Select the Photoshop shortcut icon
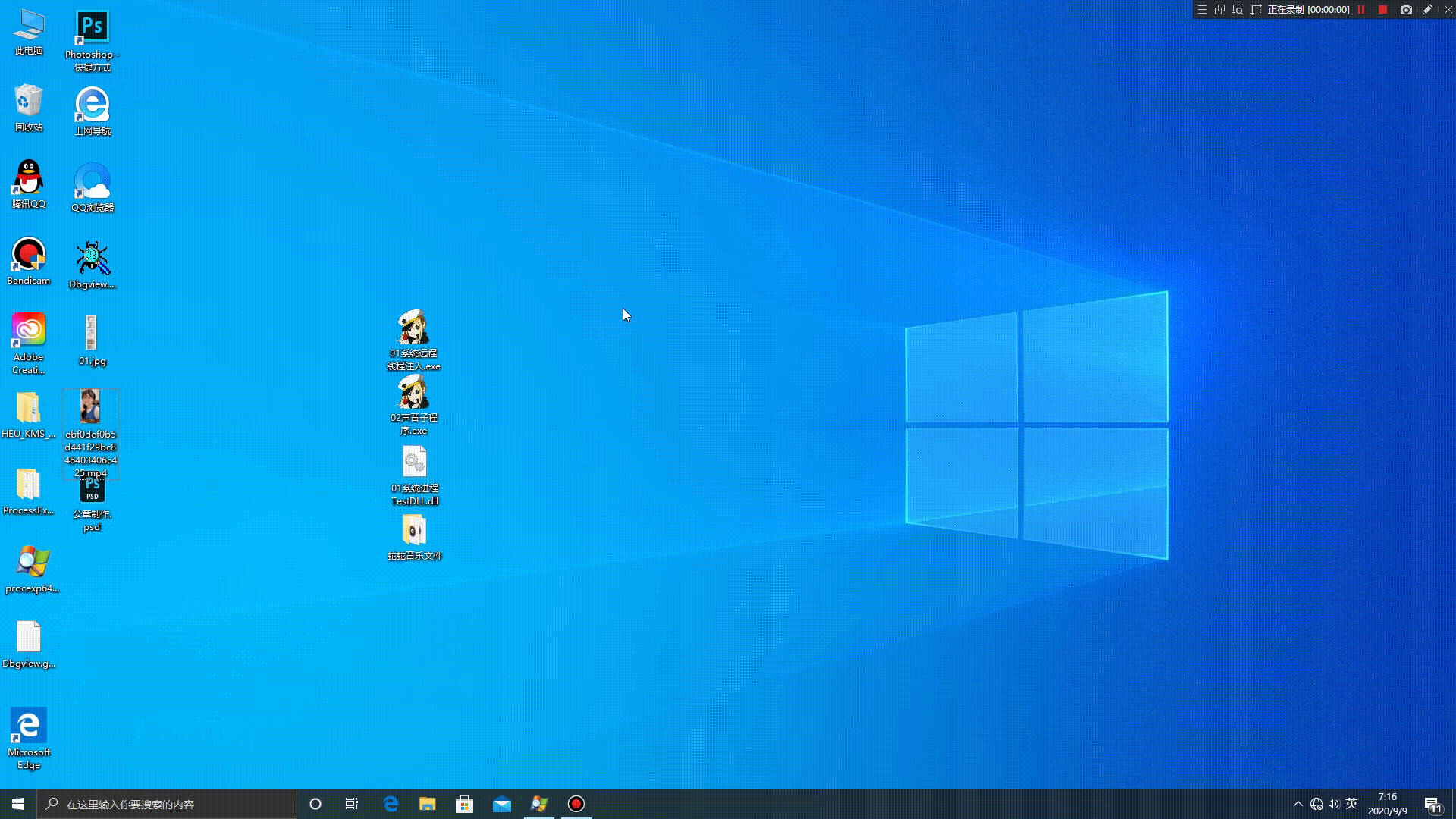Image resolution: width=1456 pixels, height=819 pixels. (x=92, y=28)
